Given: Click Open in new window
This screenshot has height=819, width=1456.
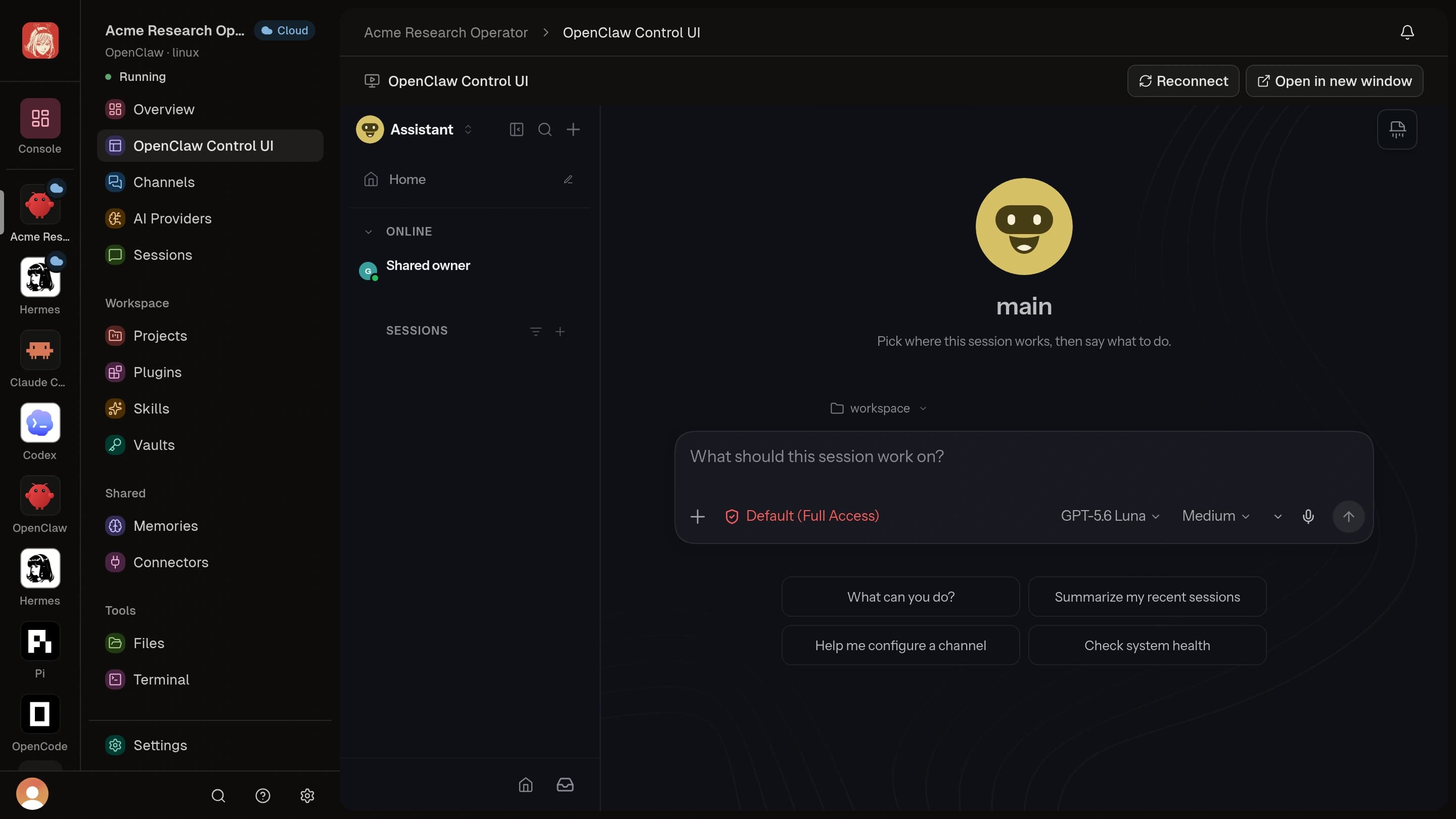Looking at the screenshot, I should tap(1335, 81).
